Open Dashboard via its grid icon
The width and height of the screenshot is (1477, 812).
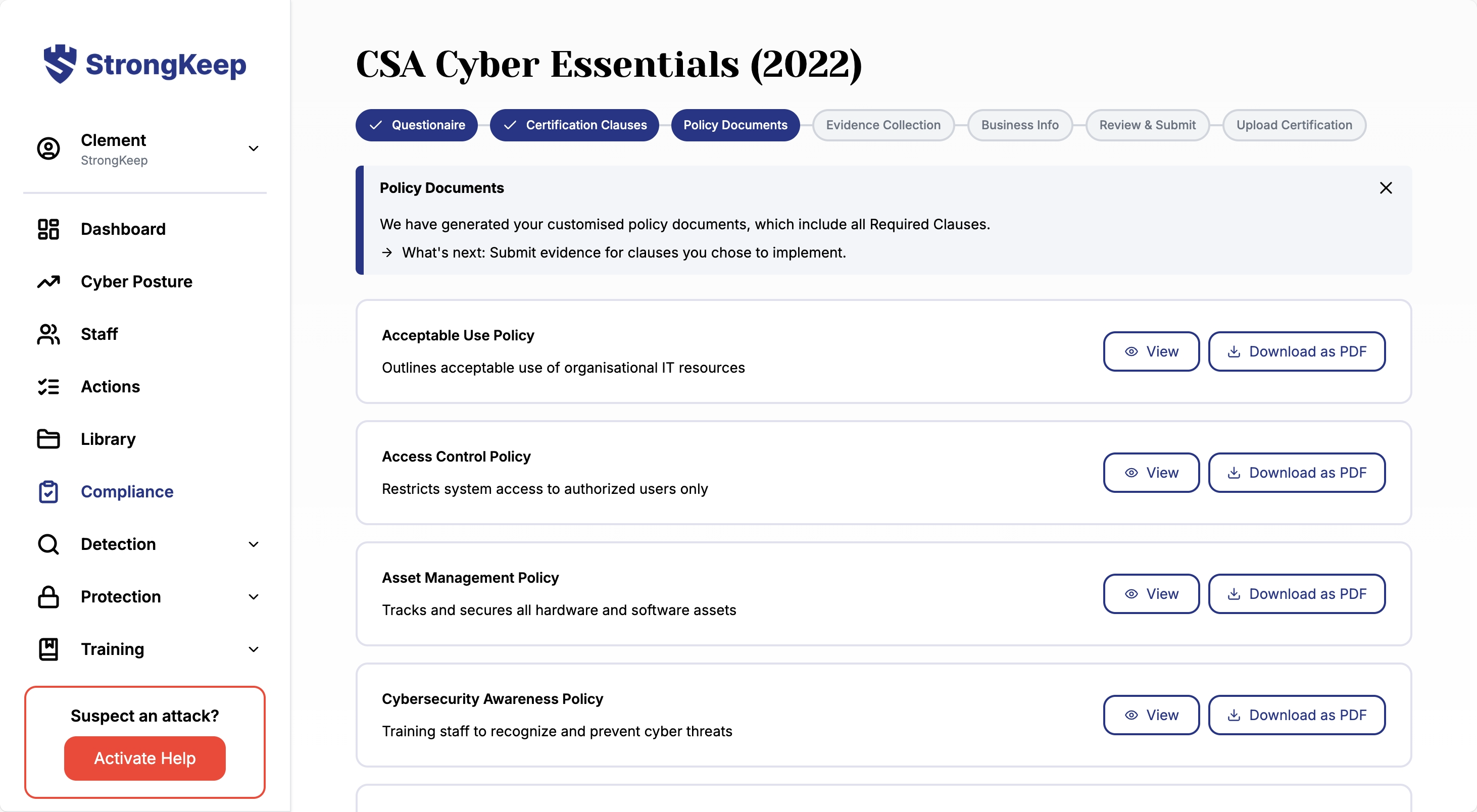click(x=48, y=229)
